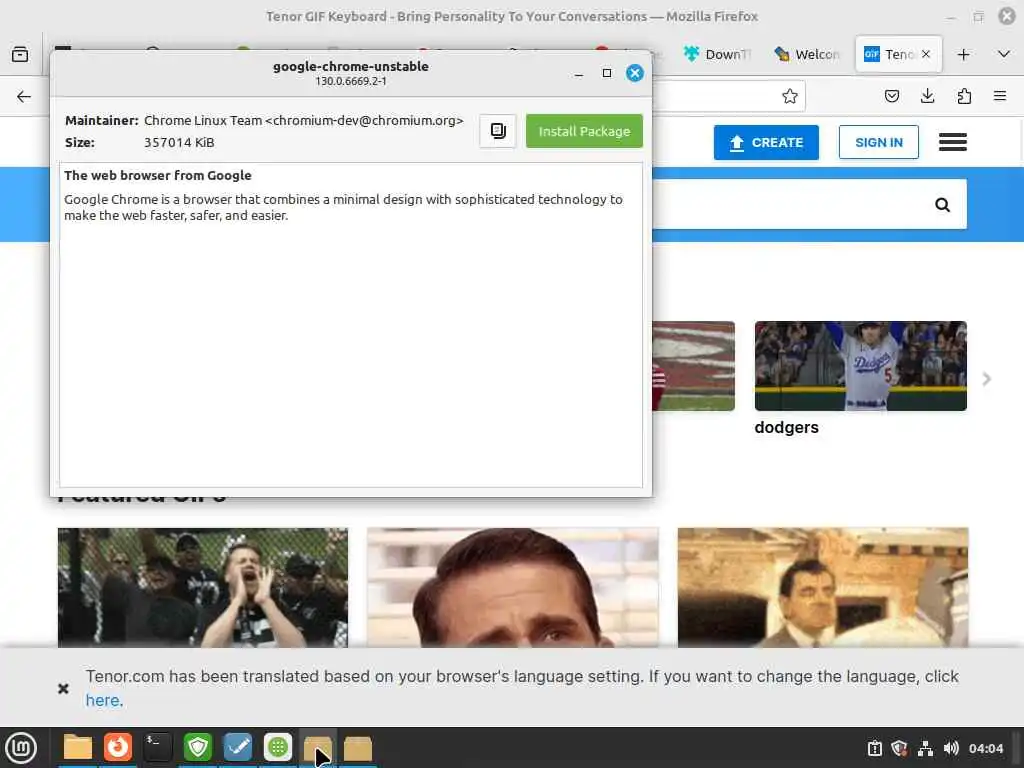Click the Firefox back arrow
The image size is (1024, 768).
[24, 97]
